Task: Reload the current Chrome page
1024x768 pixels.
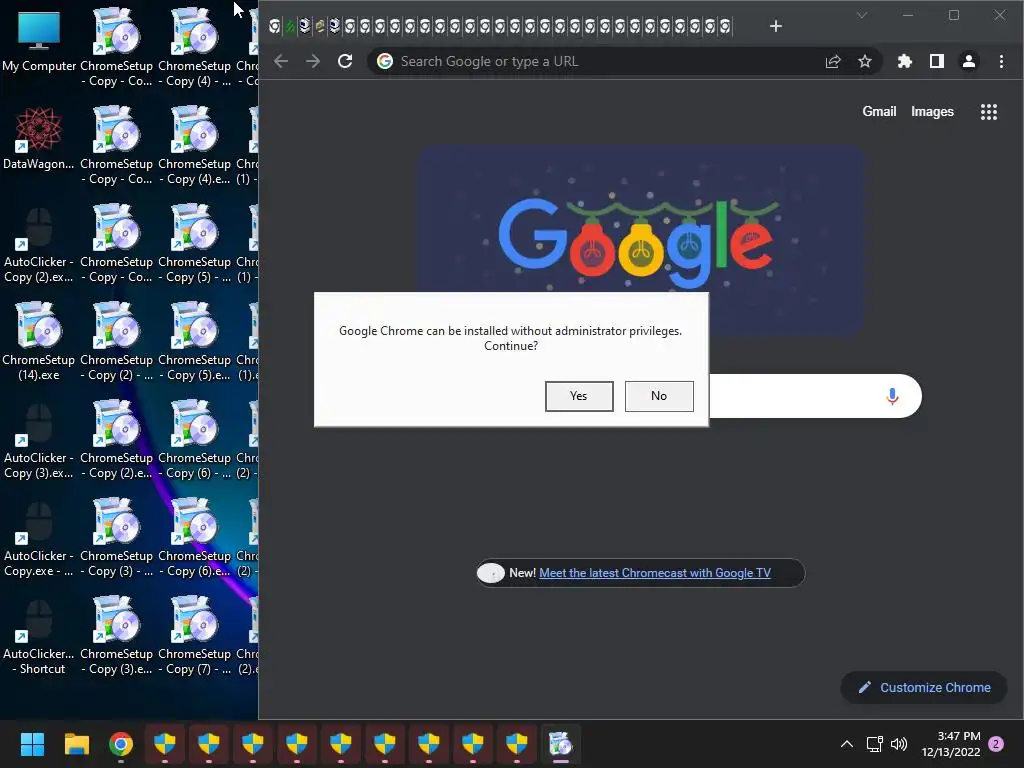Action: [345, 61]
